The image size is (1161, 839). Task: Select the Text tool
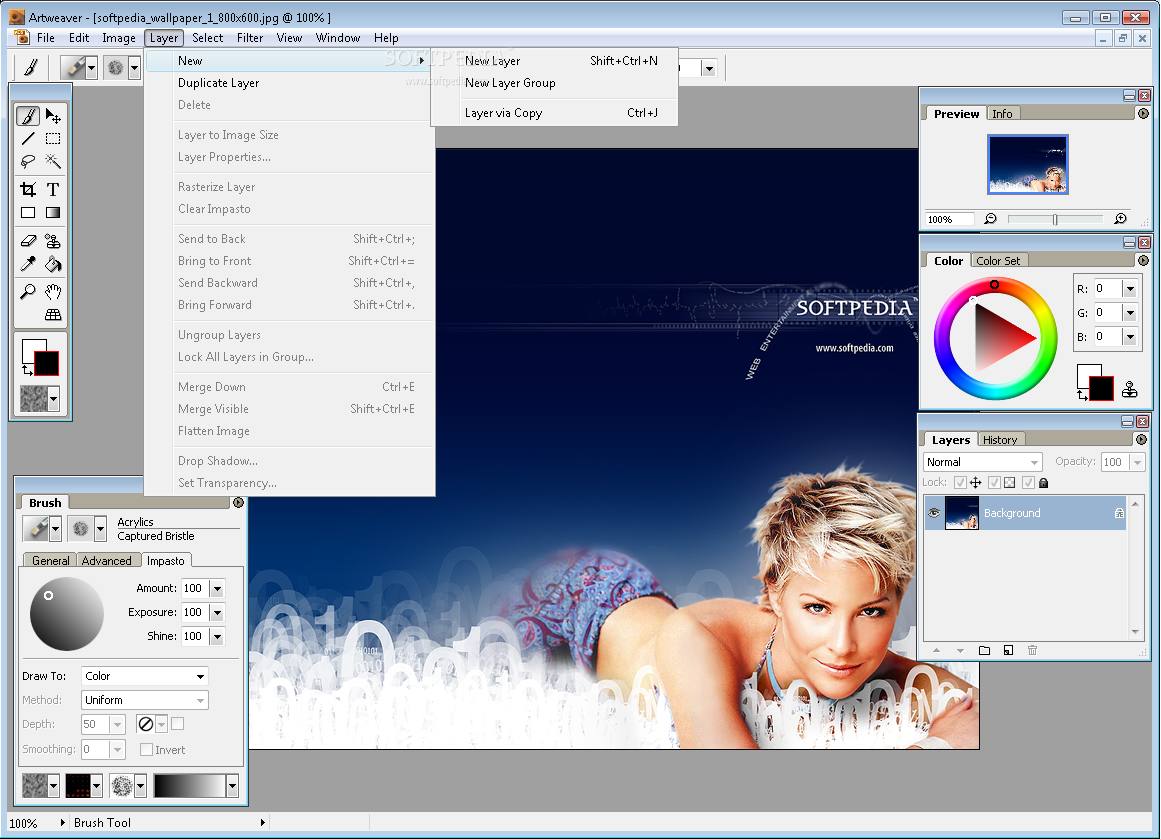tap(53, 190)
